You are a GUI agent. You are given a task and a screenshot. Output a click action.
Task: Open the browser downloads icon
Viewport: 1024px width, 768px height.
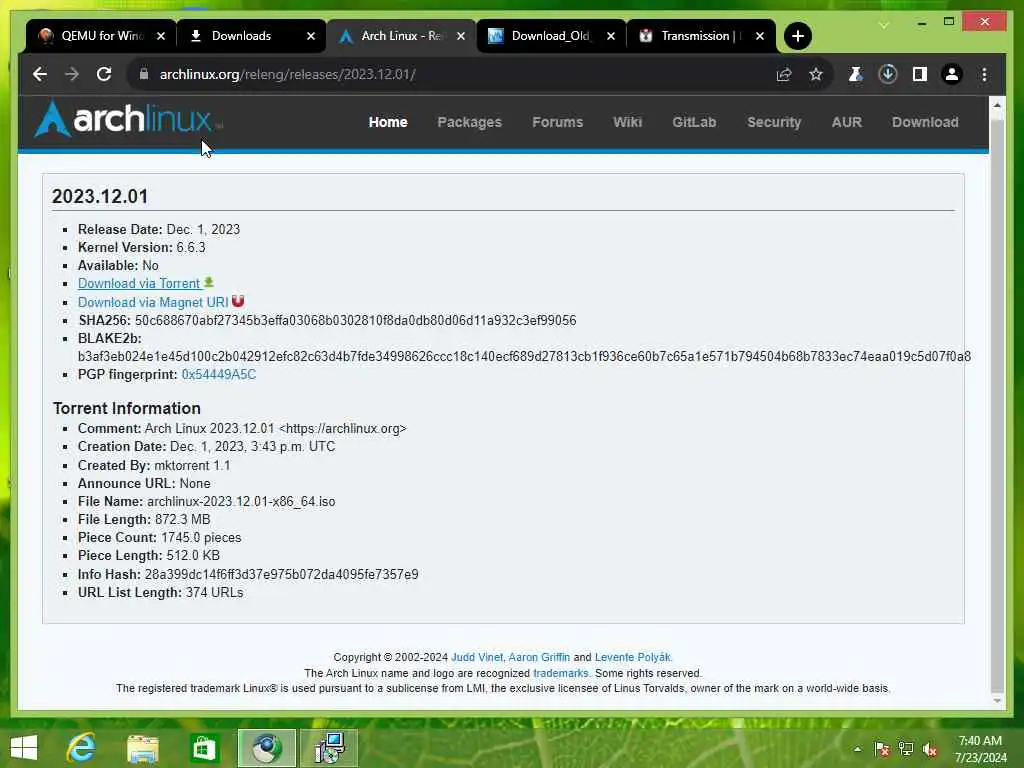coord(888,74)
